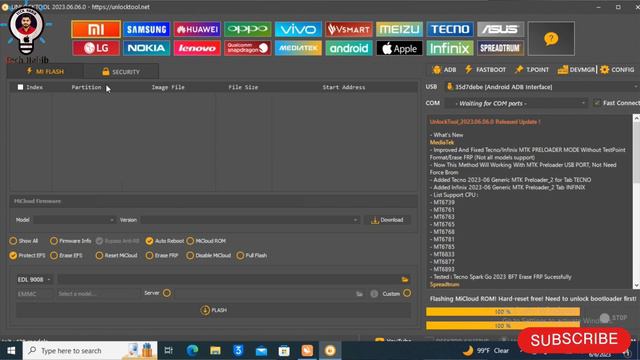Screen dimensions: 640x360
Task: Open the ADB tool
Action: [444, 70]
